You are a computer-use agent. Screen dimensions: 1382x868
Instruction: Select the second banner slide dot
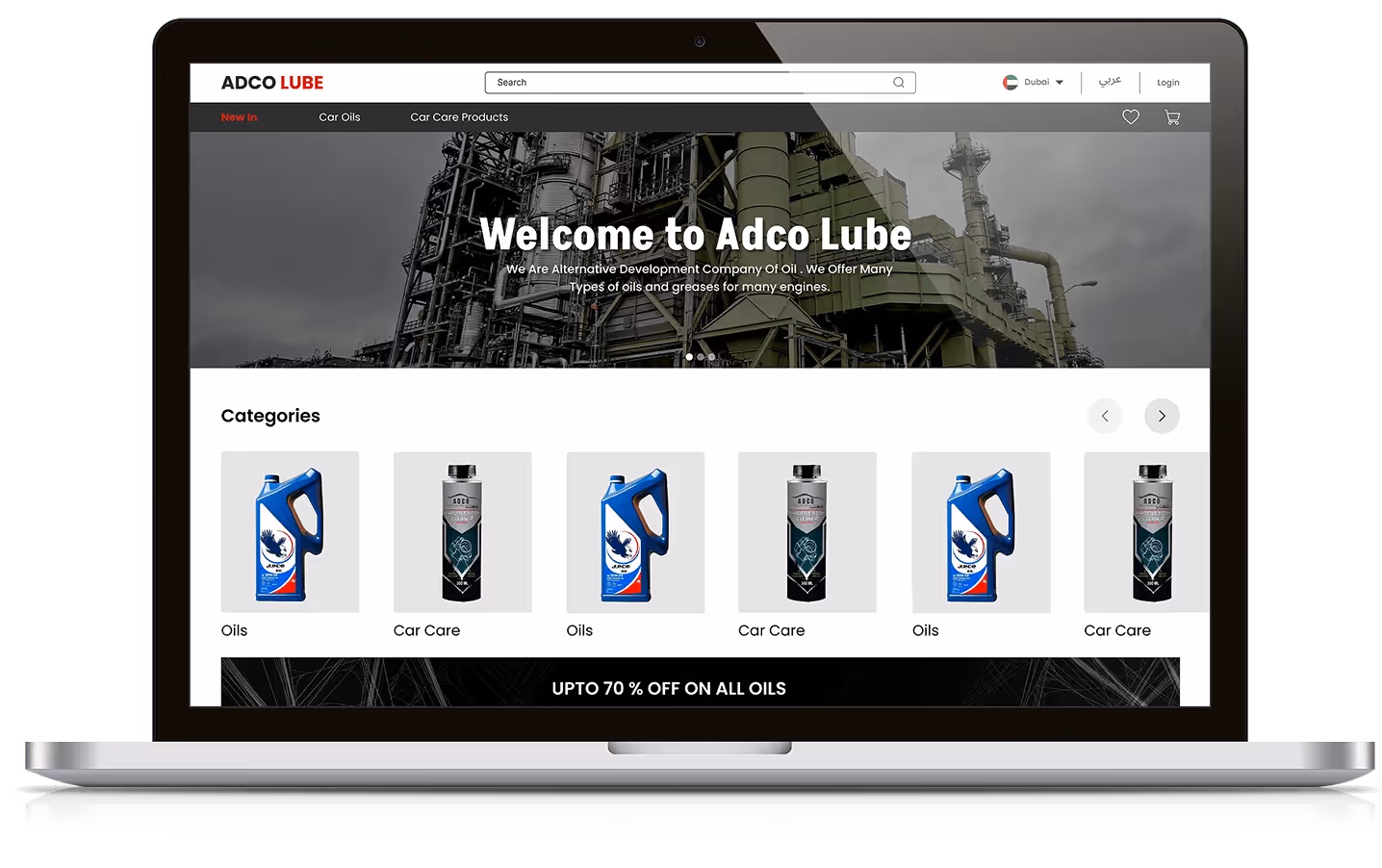click(x=701, y=357)
